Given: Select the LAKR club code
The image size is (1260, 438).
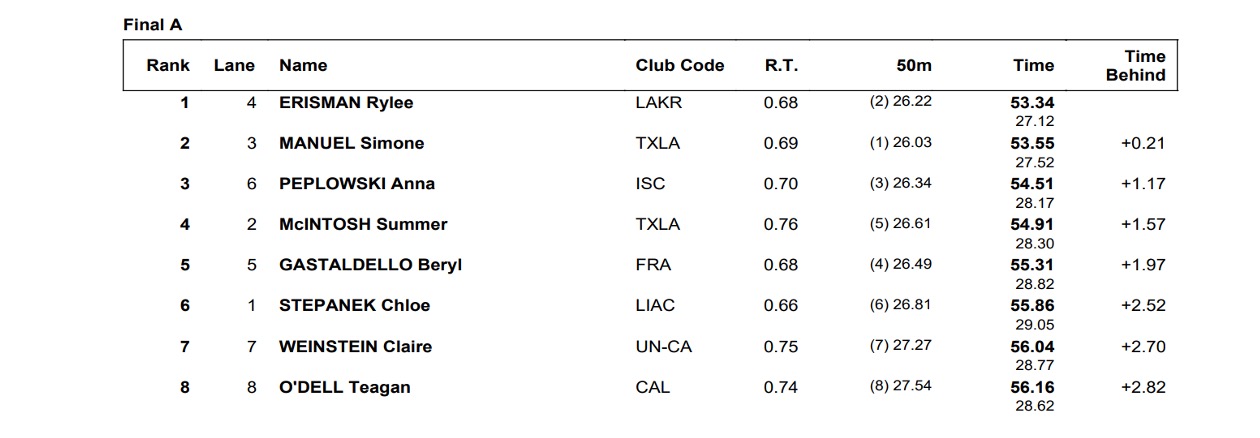Looking at the screenshot, I should [658, 102].
